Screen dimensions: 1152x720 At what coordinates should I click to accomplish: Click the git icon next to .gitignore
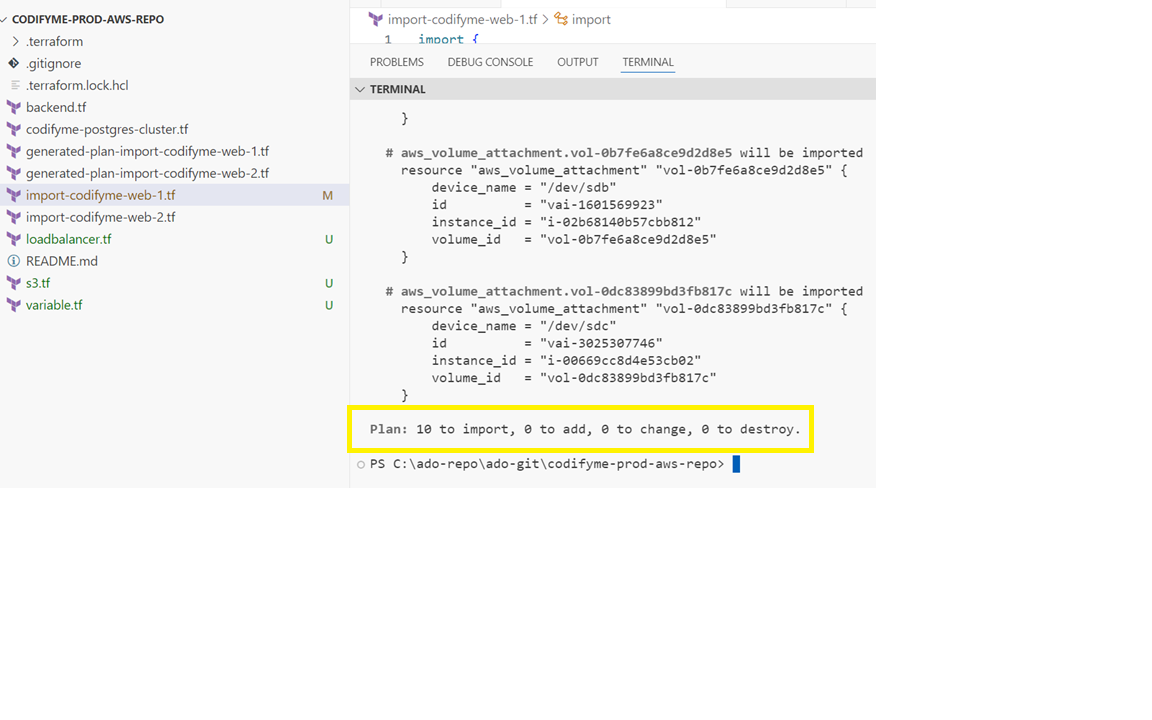[x=14, y=63]
